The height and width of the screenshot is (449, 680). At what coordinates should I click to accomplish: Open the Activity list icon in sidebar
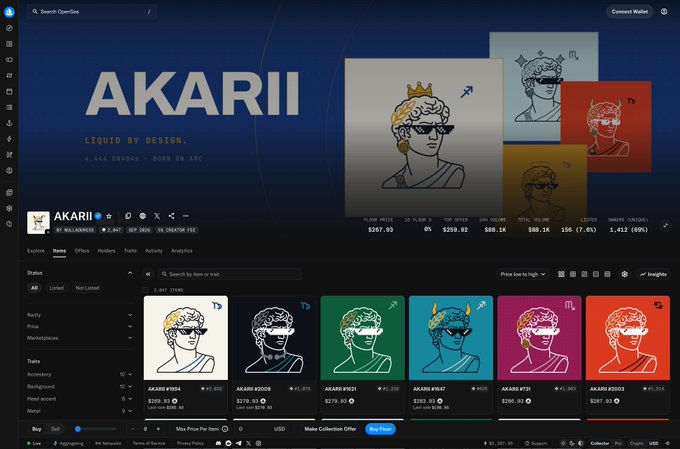point(9,107)
